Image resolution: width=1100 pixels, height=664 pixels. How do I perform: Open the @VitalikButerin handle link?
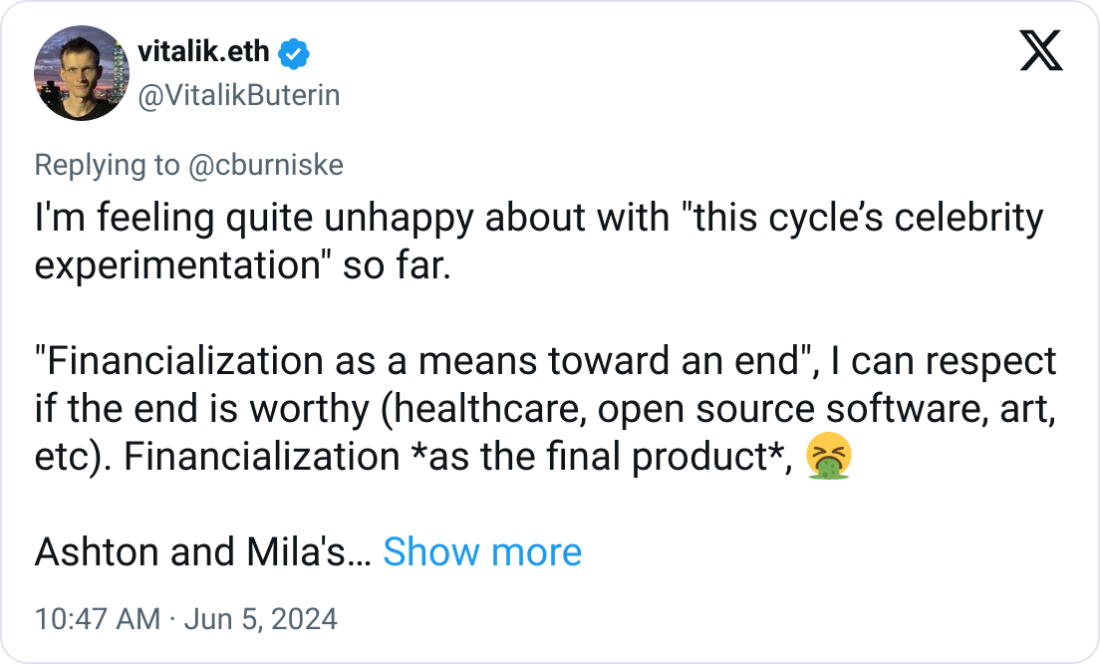tap(237, 95)
